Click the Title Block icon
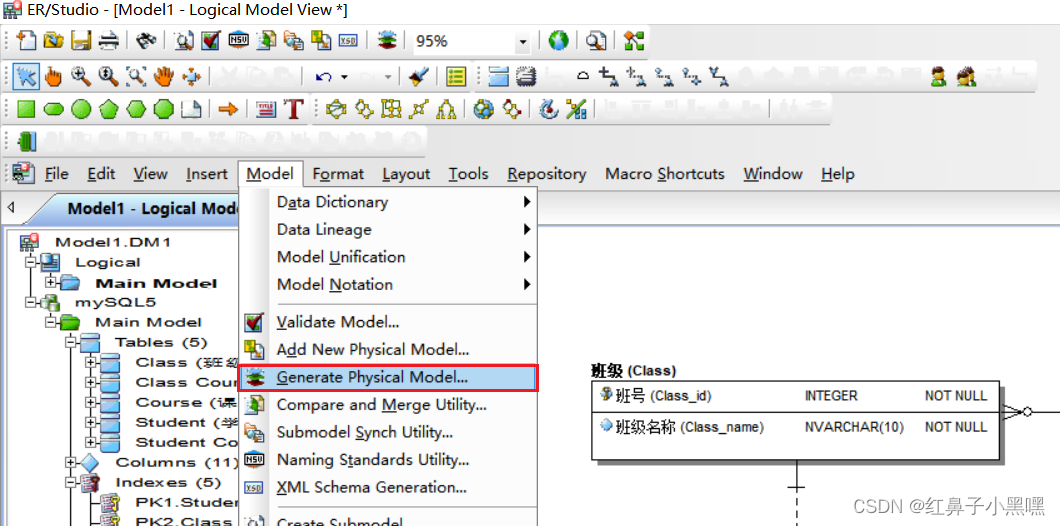The width and height of the screenshot is (1060, 526). [x=266, y=109]
